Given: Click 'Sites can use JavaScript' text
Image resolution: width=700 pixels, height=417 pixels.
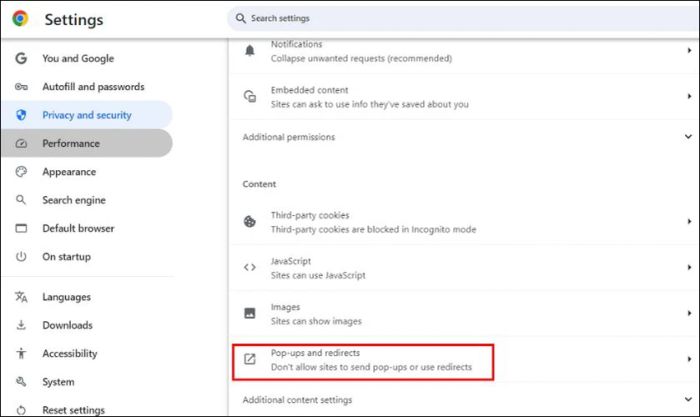Looking at the screenshot, I should pos(318,275).
